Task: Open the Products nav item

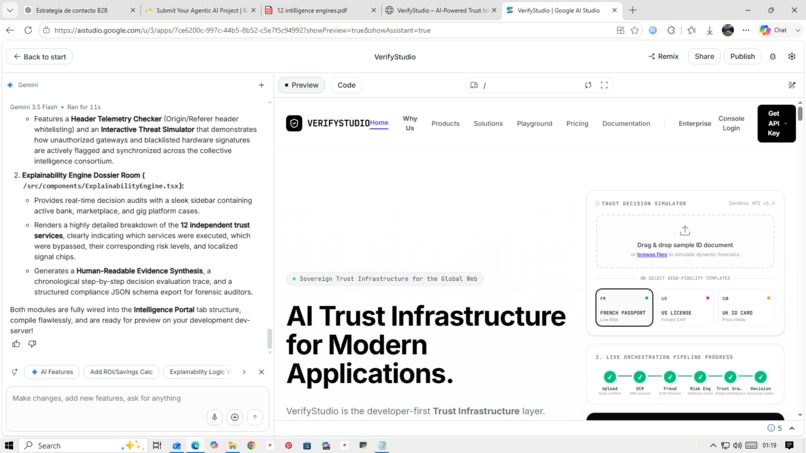Action: (x=445, y=123)
